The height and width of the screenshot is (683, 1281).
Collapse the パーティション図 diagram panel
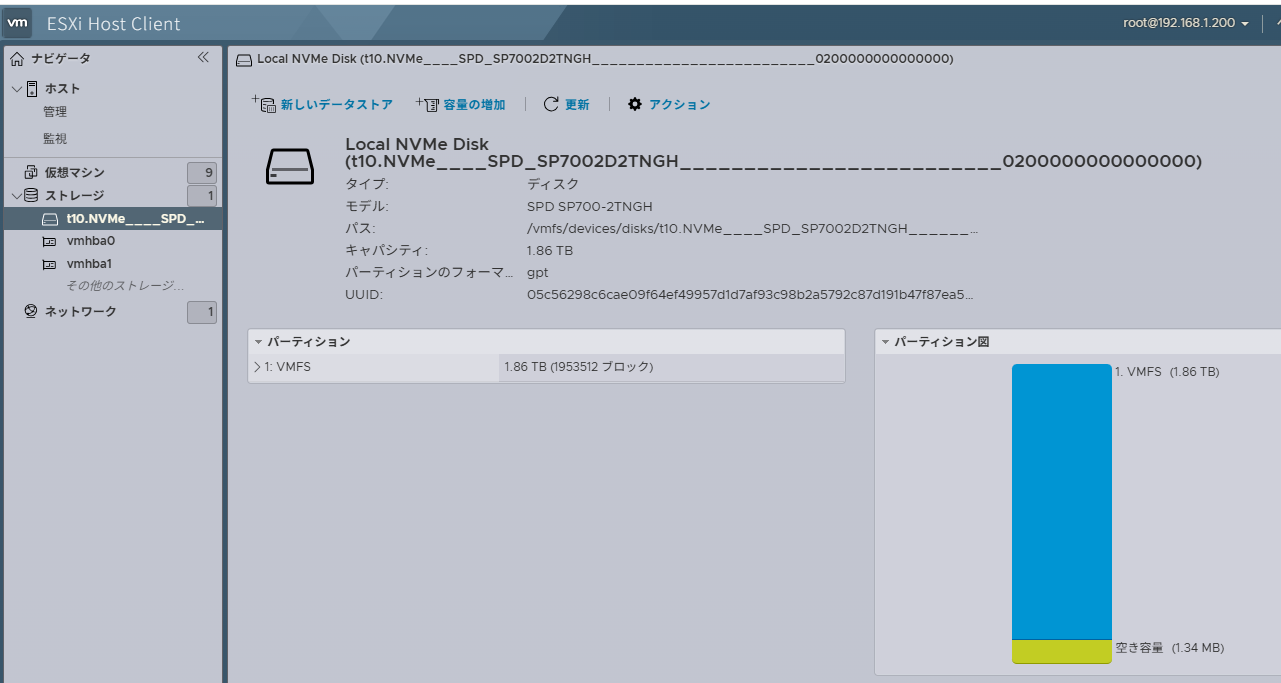(x=885, y=342)
